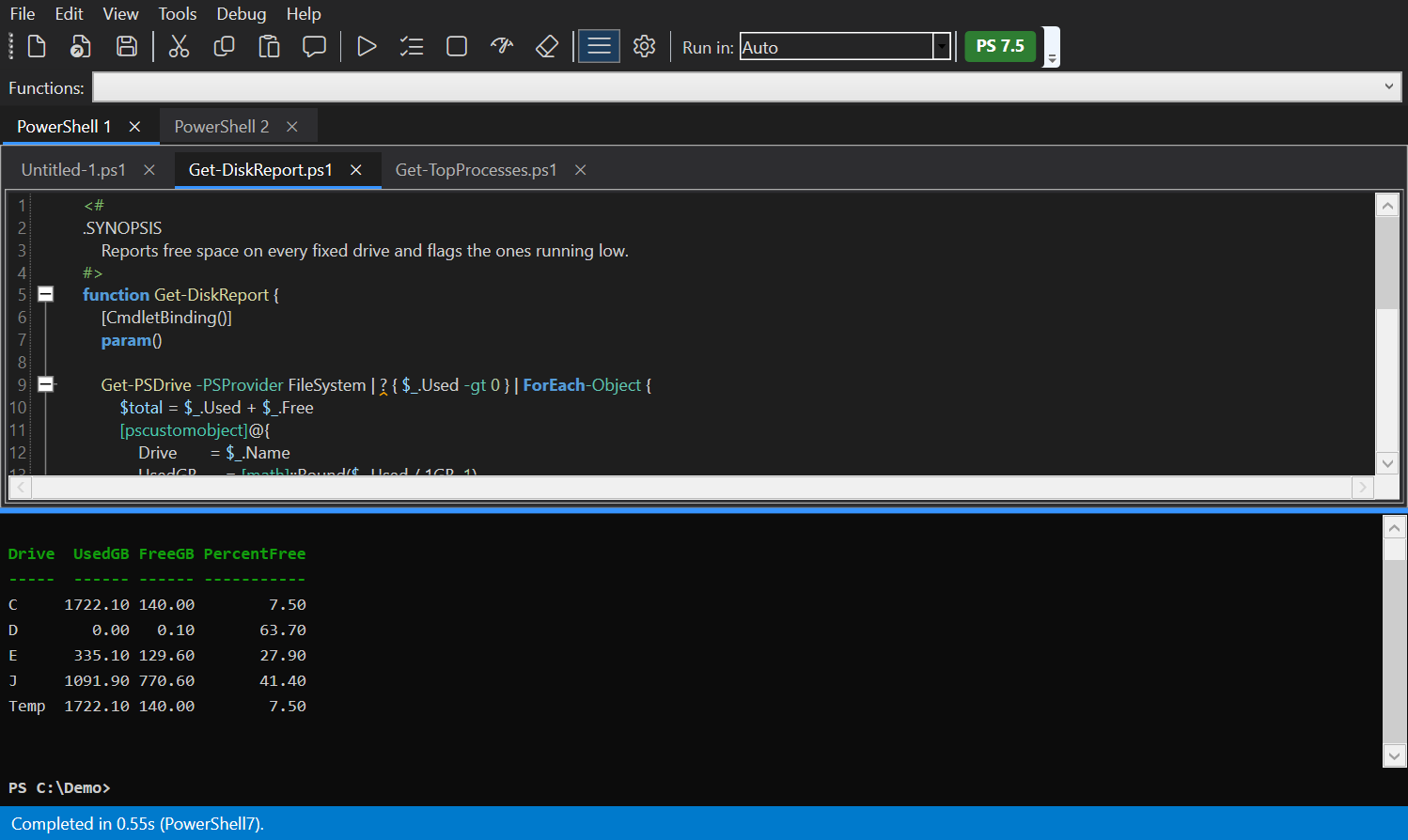This screenshot has width=1408, height=840.
Task: Run the script with the play icon
Action: (x=367, y=46)
